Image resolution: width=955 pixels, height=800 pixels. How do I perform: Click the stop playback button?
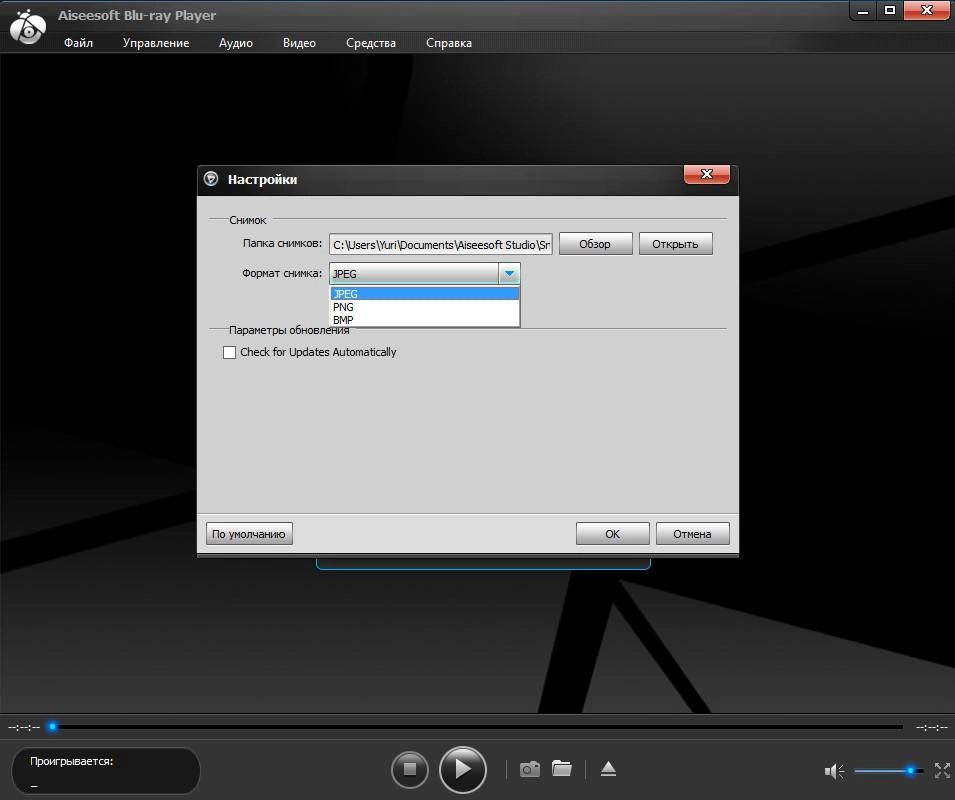pyautogui.click(x=409, y=769)
